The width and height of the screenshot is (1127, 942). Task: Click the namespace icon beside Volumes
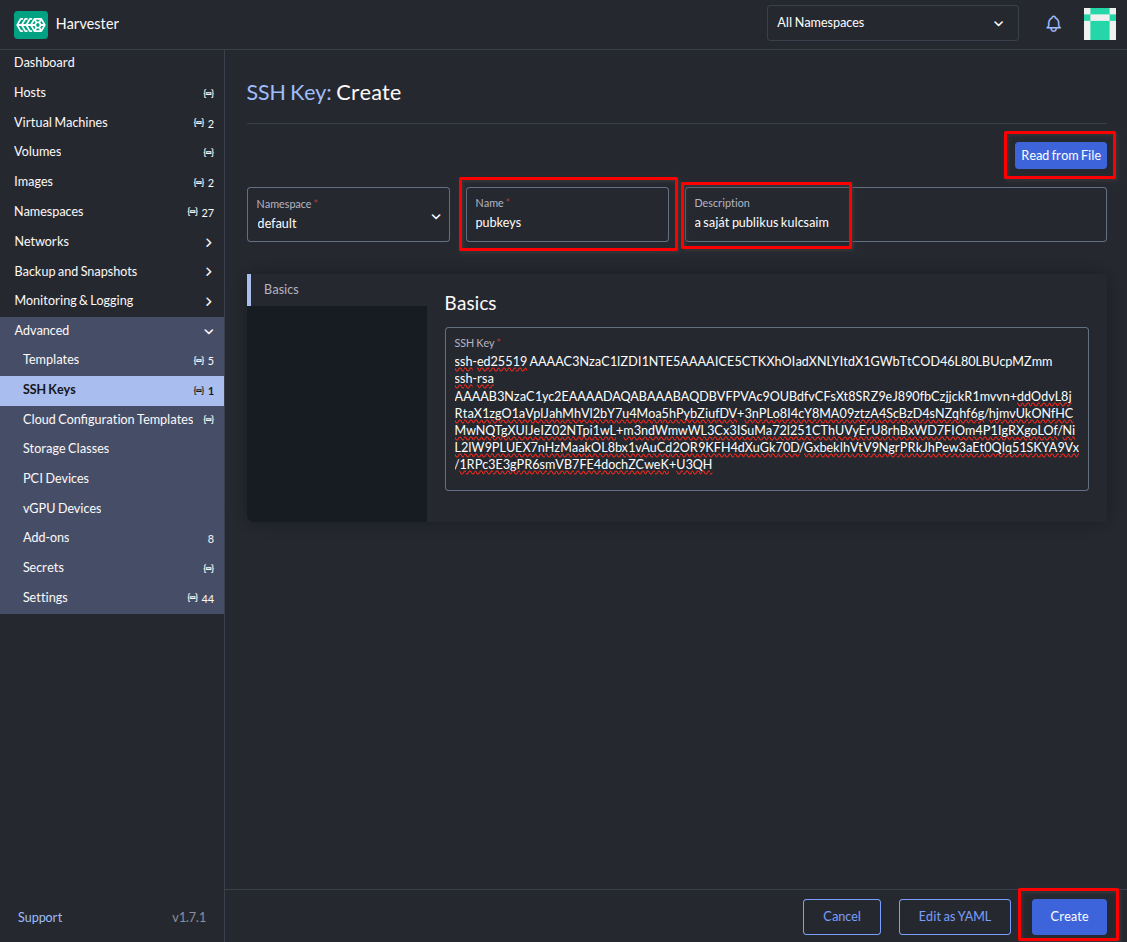(208, 152)
